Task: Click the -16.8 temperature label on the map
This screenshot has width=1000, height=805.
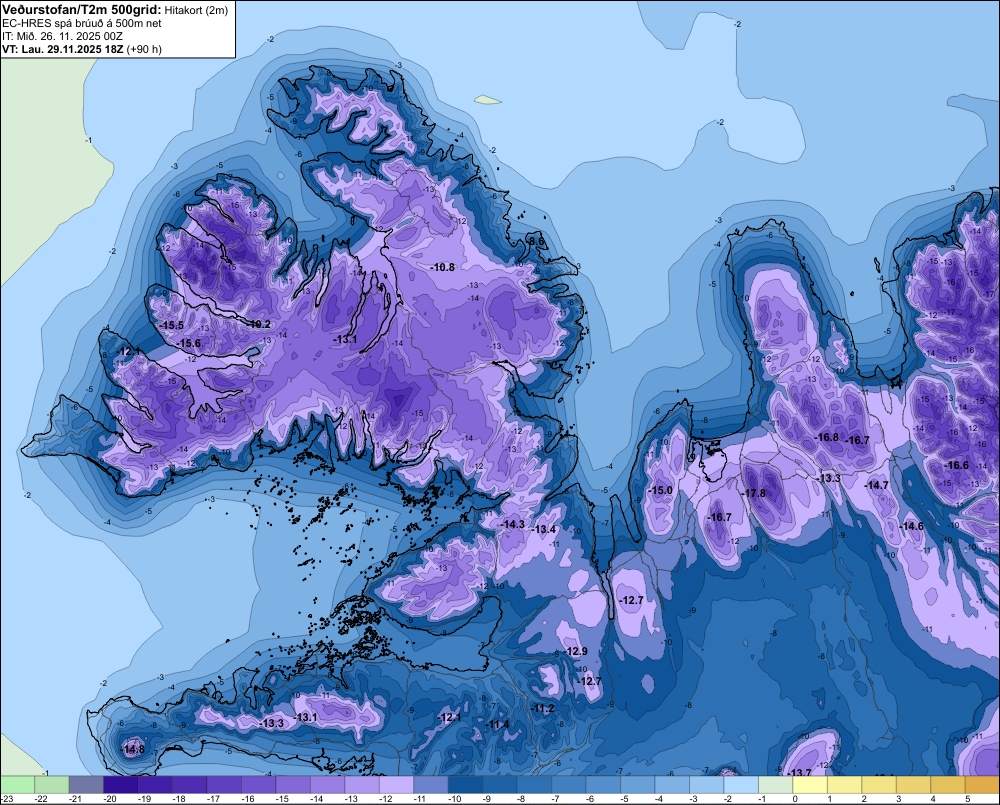Action: point(828,437)
